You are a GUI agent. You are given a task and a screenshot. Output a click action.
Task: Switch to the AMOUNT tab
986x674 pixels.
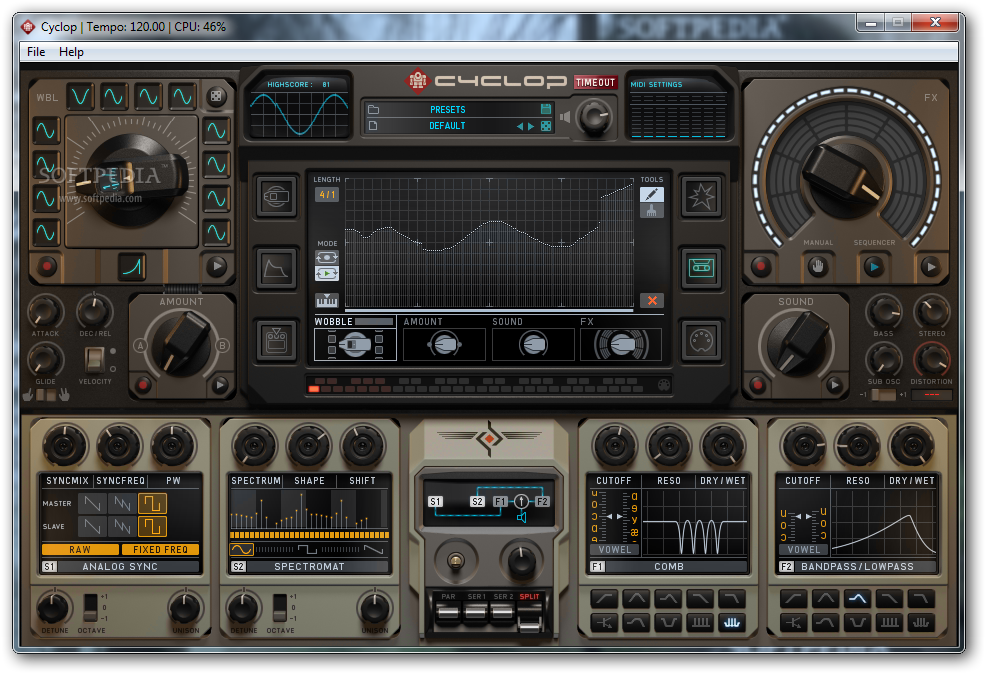[x=444, y=338]
